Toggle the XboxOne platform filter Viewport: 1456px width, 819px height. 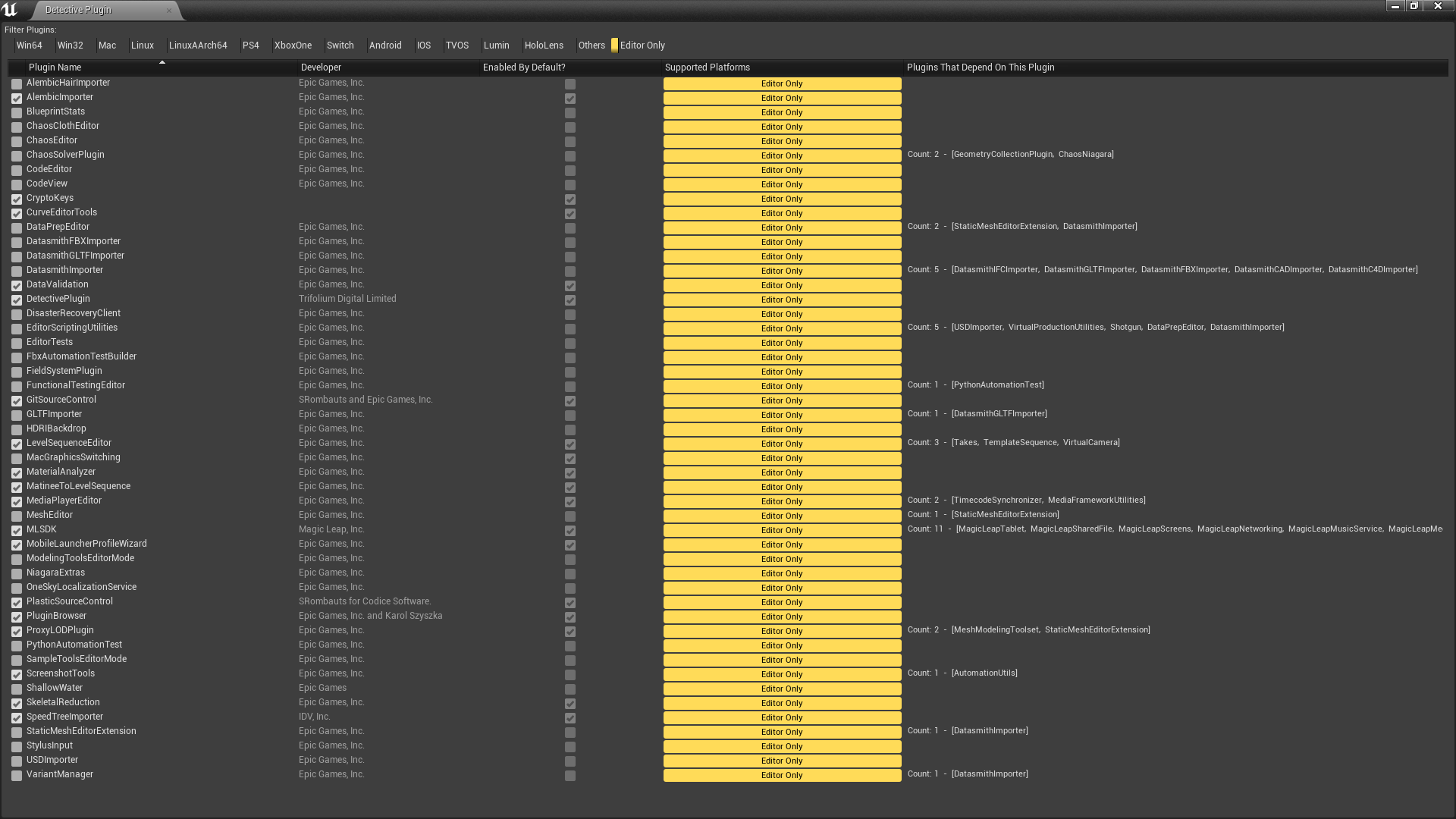[x=293, y=45]
